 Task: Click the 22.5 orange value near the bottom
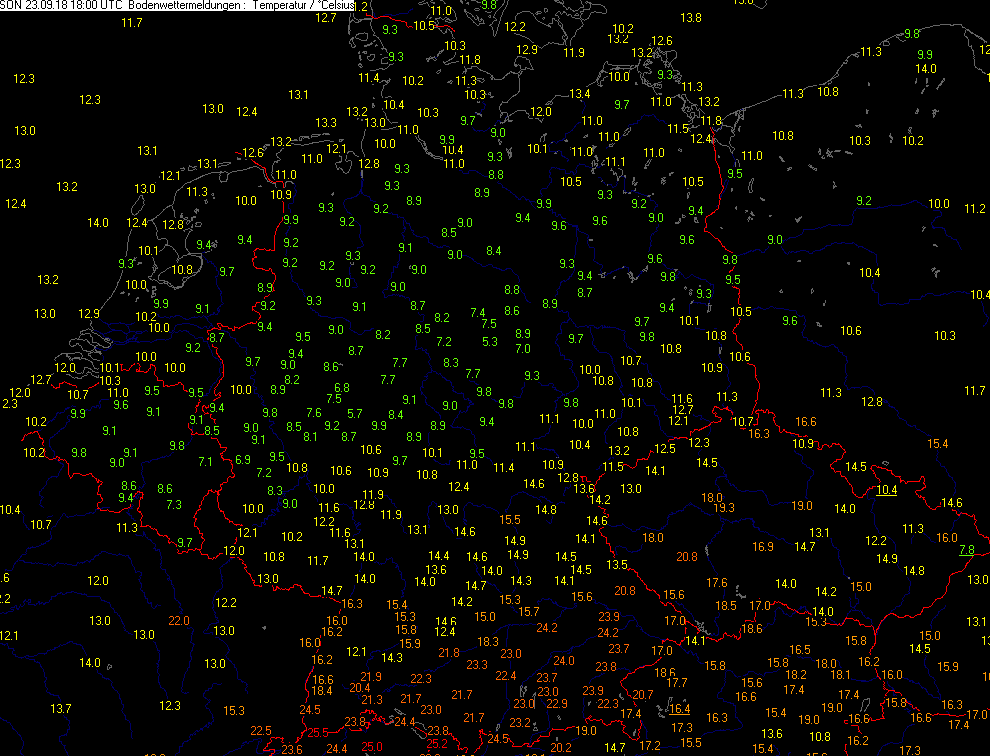261,731
